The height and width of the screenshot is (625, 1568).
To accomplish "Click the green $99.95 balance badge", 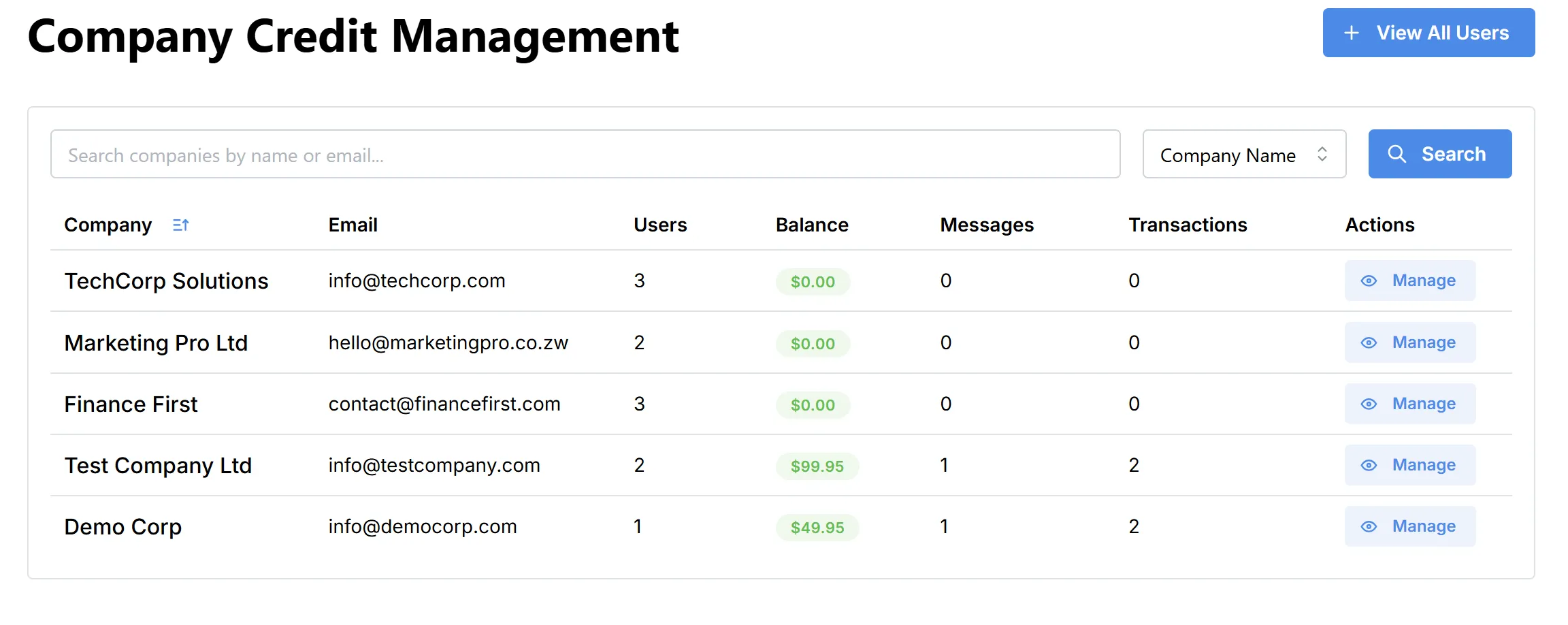I will pos(817,466).
